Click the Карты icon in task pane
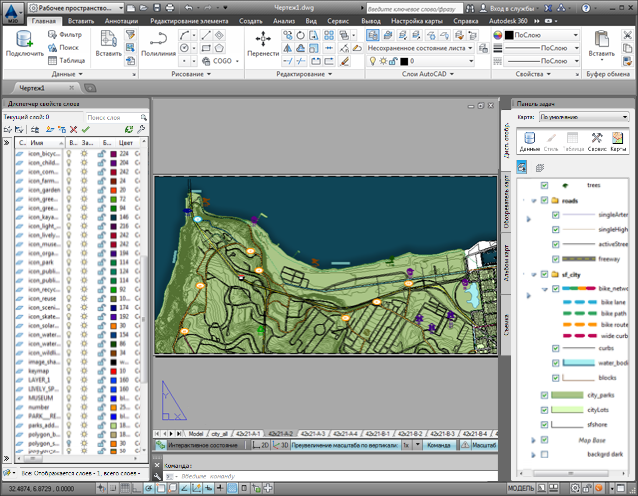This screenshot has width=638, height=496. [619, 142]
